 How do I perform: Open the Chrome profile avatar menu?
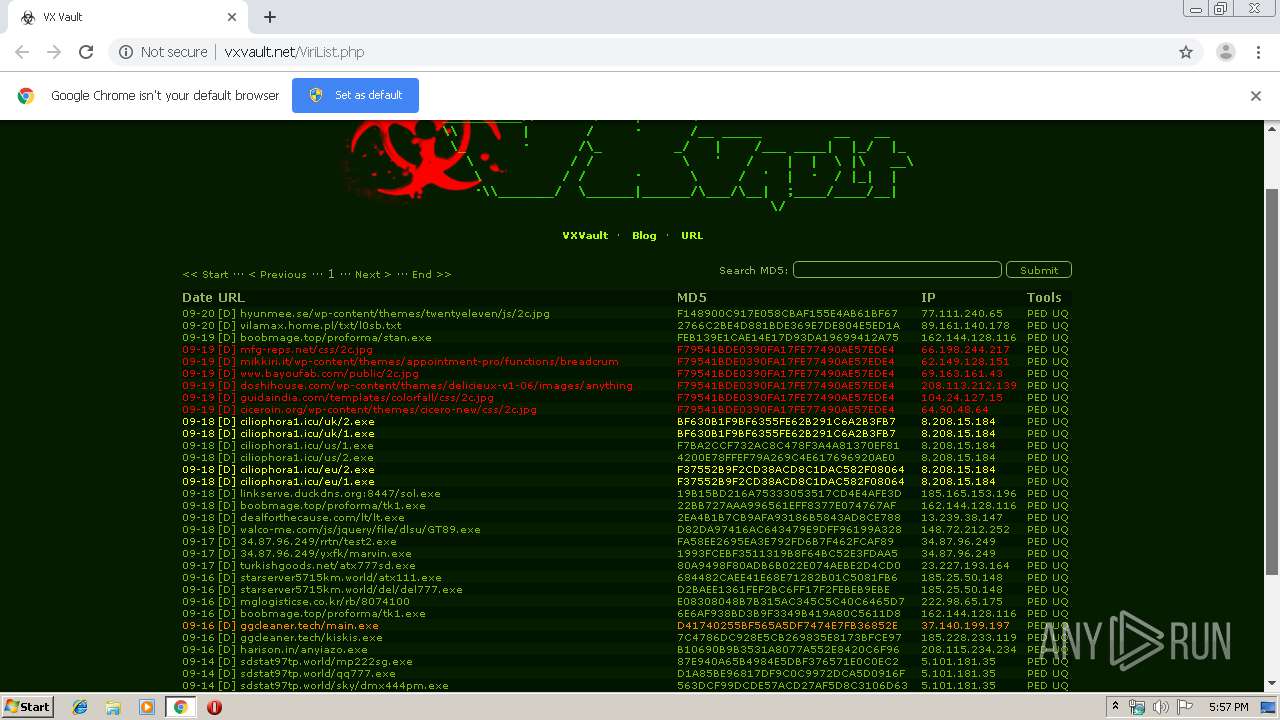pos(1226,52)
